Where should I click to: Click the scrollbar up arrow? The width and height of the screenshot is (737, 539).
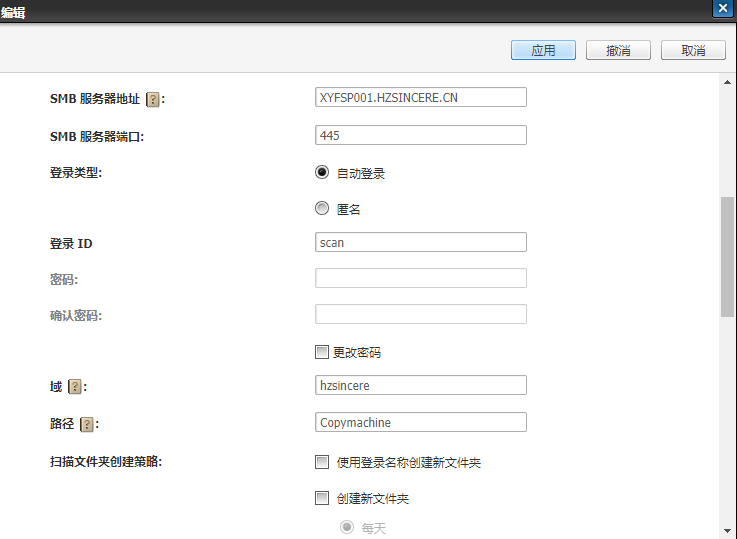click(x=728, y=82)
